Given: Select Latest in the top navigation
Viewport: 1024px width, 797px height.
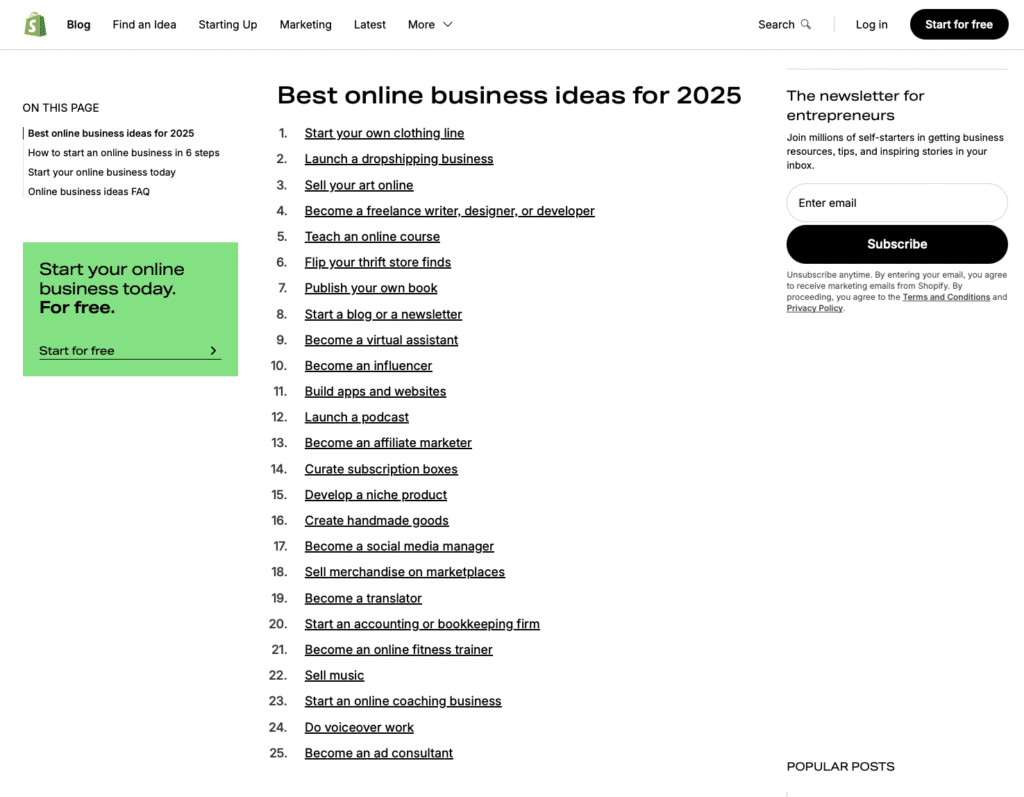Looking at the screenshot, I should tap(369, 25).
